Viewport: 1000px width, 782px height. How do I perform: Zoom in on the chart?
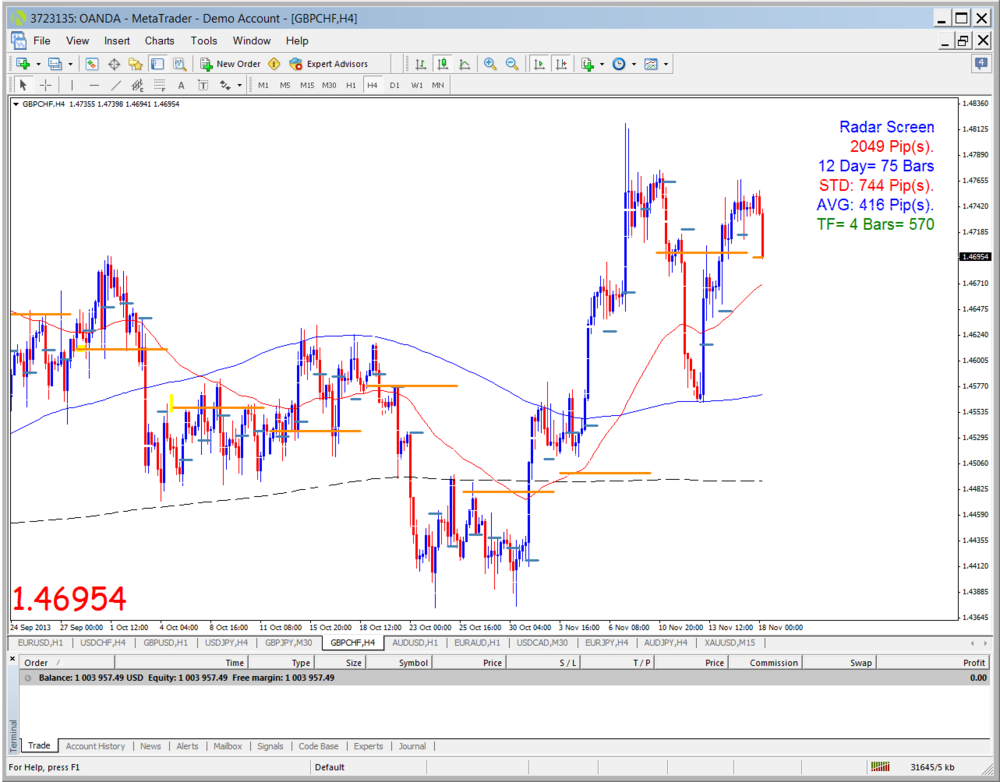tap(490, 64)
